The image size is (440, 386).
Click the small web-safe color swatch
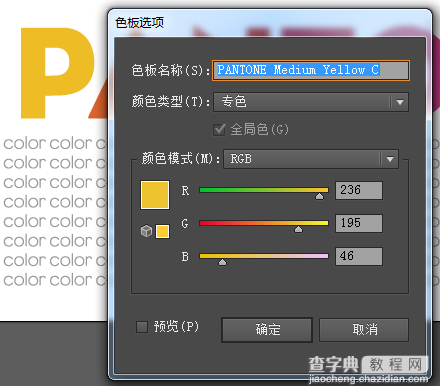tap(162, 231)
